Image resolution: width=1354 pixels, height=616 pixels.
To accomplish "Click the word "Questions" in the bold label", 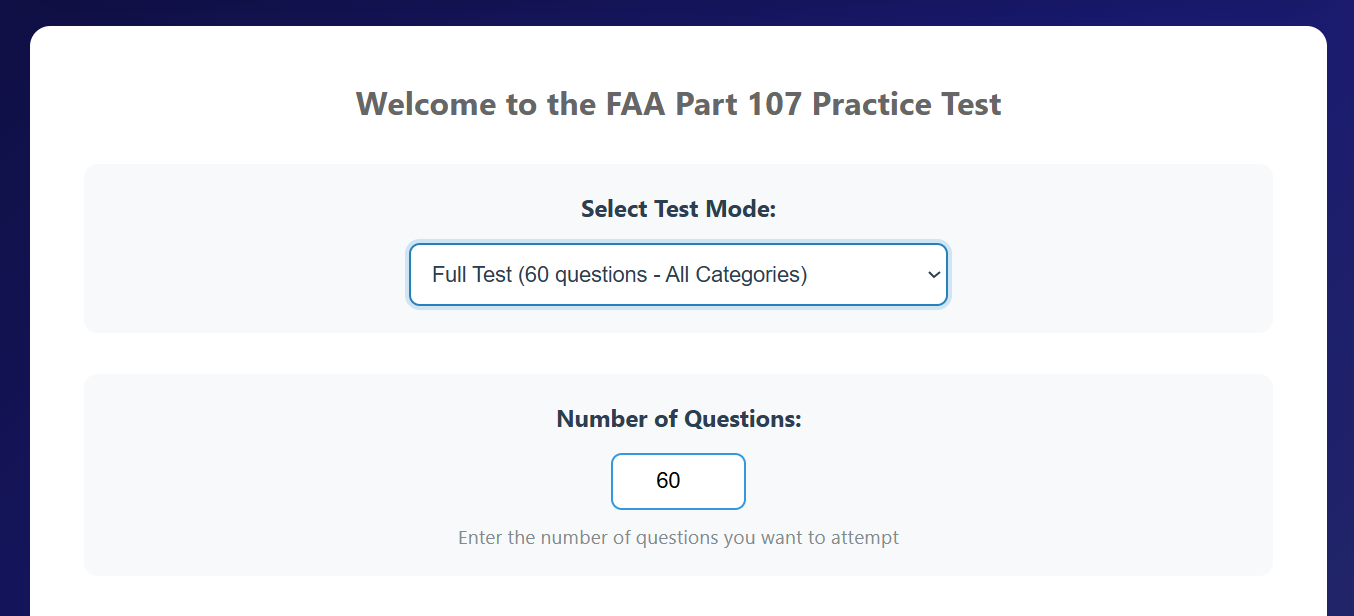I will point(742,419).
